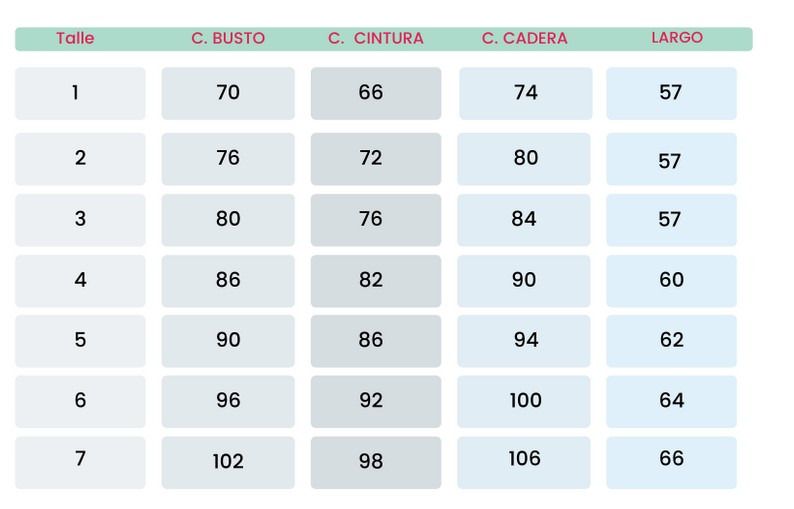The height and width of the screenshot is (509, 794).
Task: Click bust value 70 for size 1
Action: (228, 93)
